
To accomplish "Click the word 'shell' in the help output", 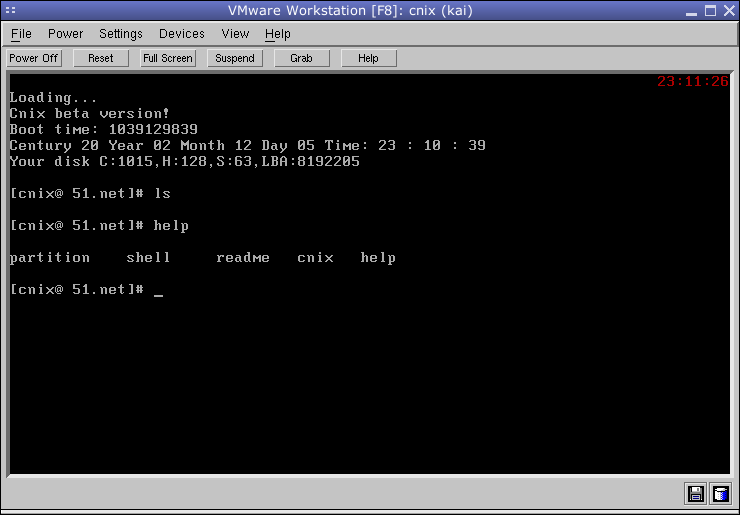I will [148, 258].
